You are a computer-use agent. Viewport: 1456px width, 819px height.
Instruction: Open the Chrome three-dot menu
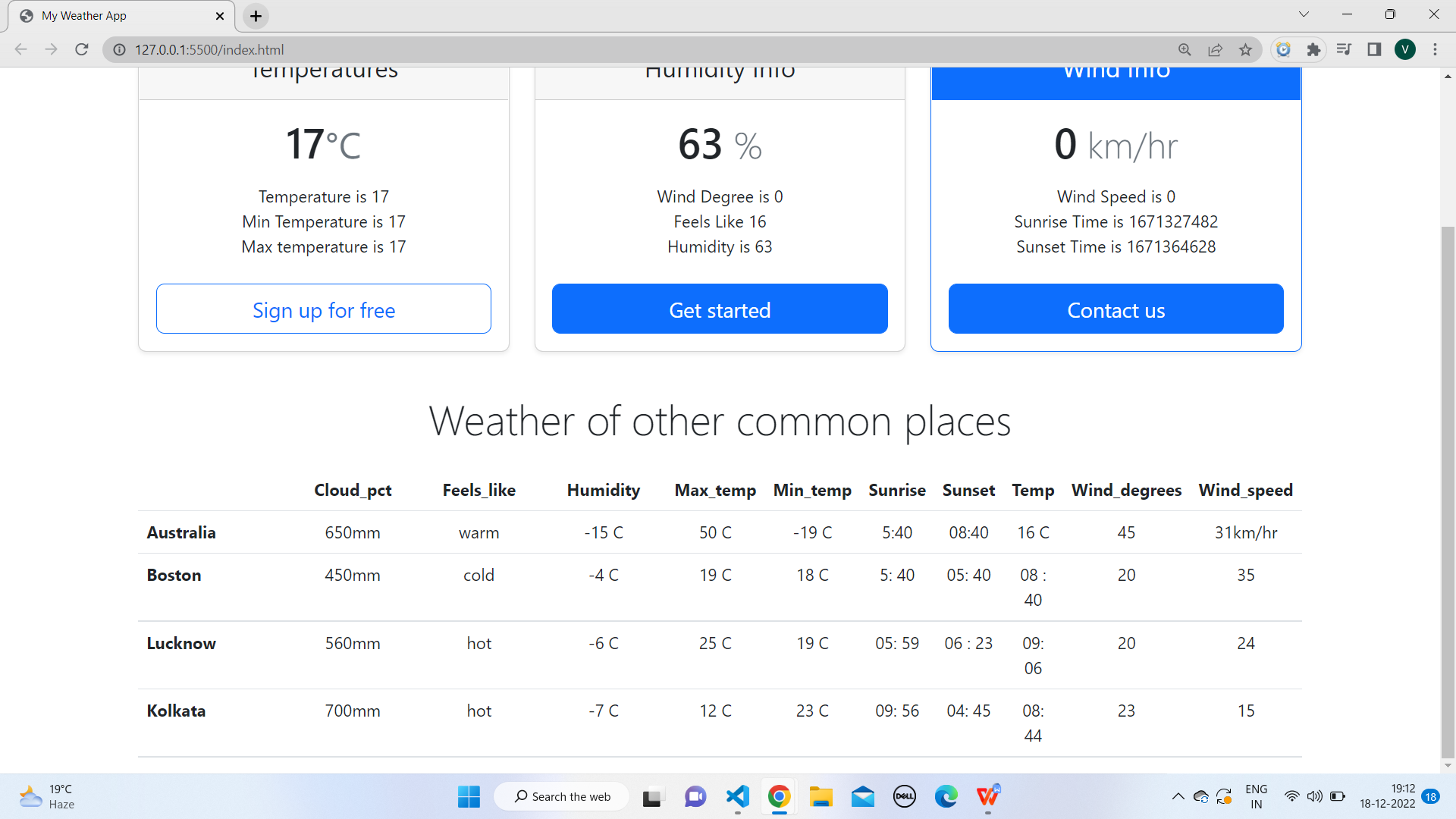pyautogui.click(x=1435, y=49)
